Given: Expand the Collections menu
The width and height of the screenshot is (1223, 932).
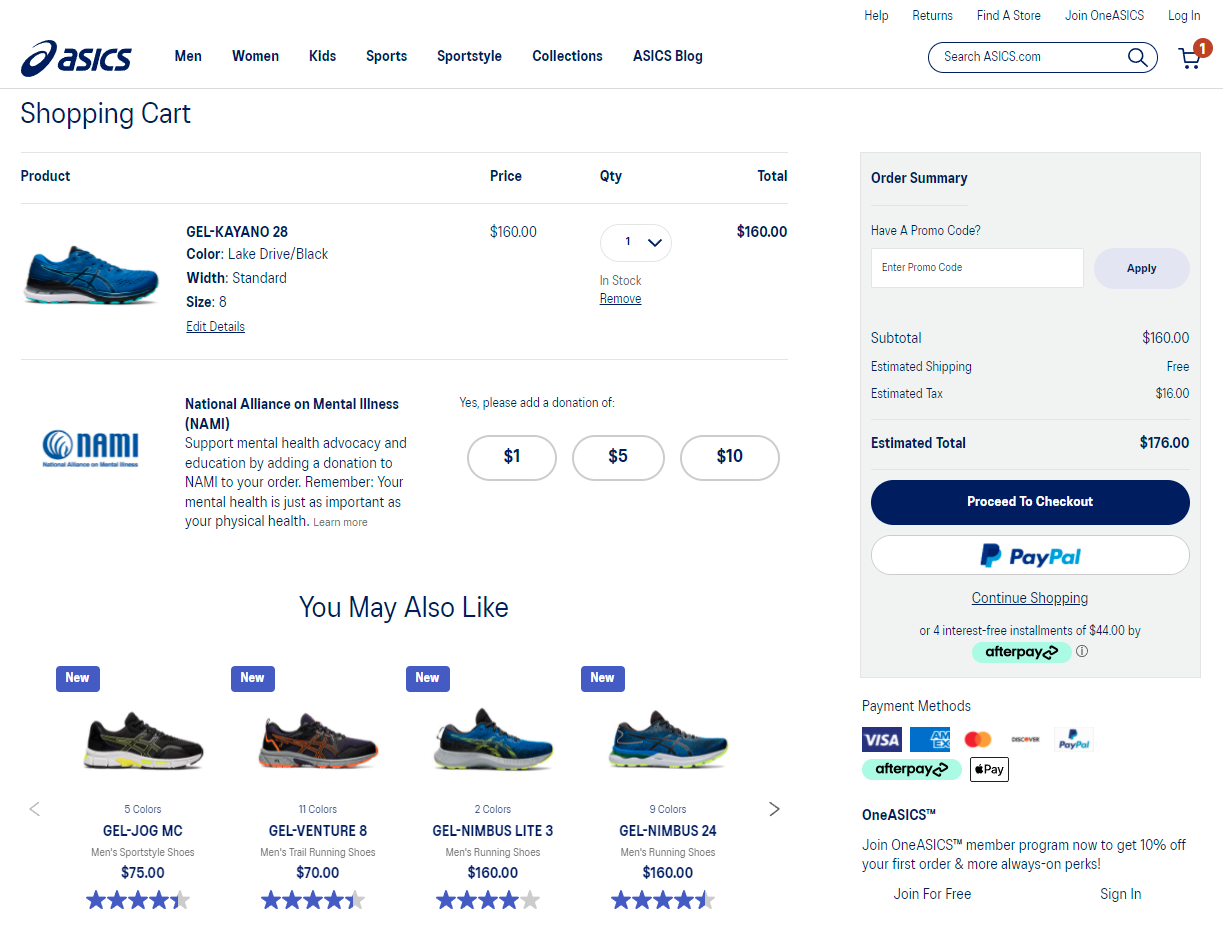Looking at the screenshot, I should pos(567,56).
